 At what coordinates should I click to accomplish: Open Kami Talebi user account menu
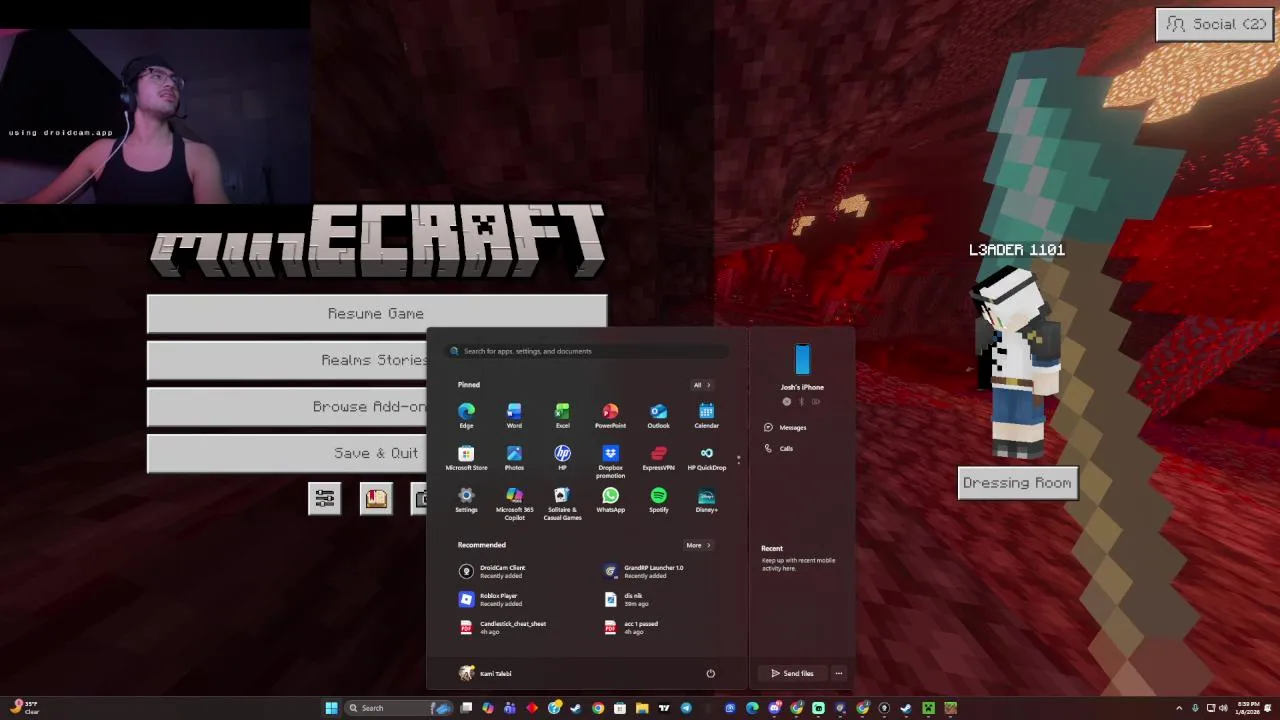pos(485,673)
